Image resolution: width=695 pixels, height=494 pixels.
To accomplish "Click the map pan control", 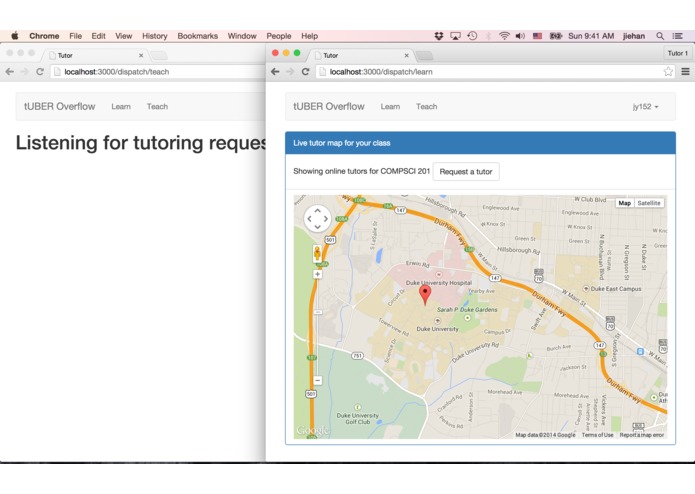I will point(317,218).
